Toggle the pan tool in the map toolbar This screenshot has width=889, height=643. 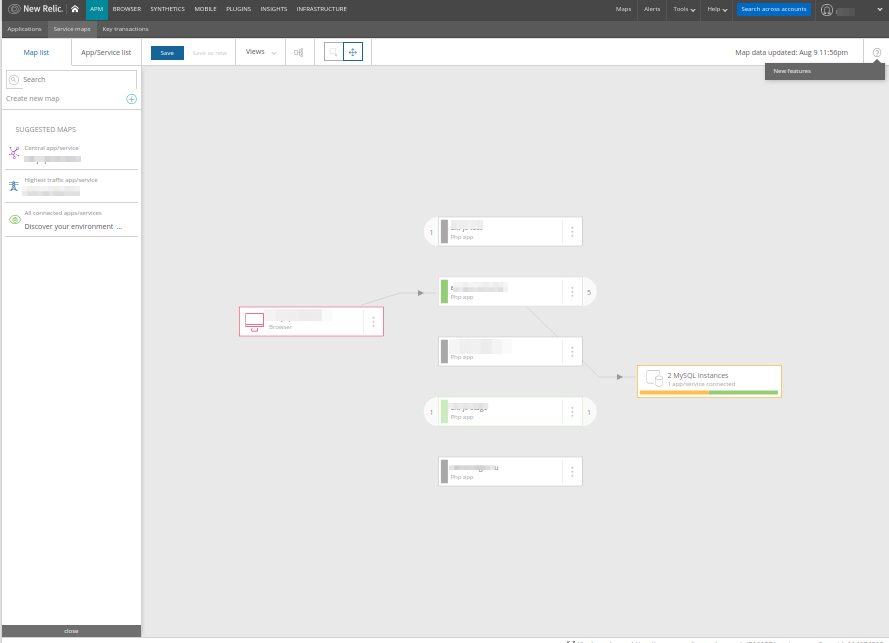click(x=352, y=51)
